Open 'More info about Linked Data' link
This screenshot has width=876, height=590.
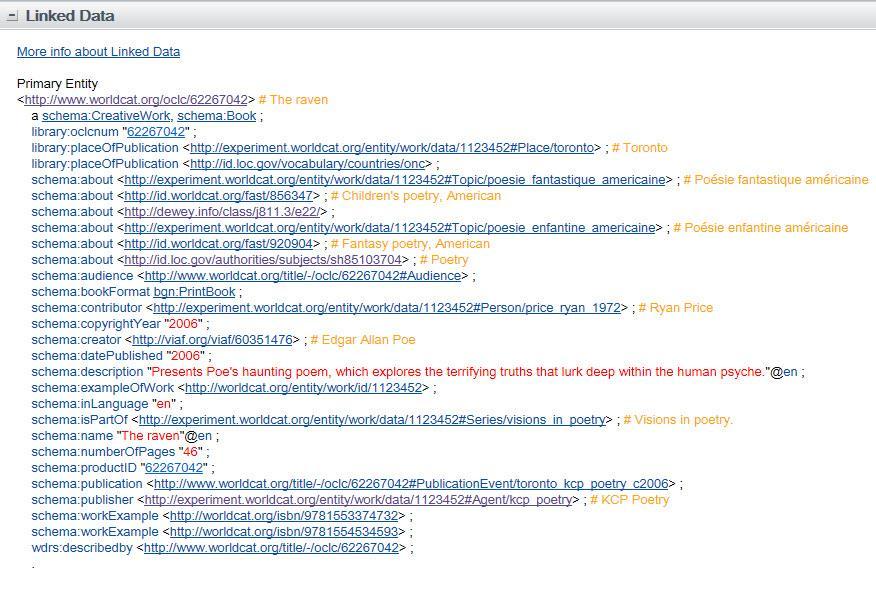[98, 52]
